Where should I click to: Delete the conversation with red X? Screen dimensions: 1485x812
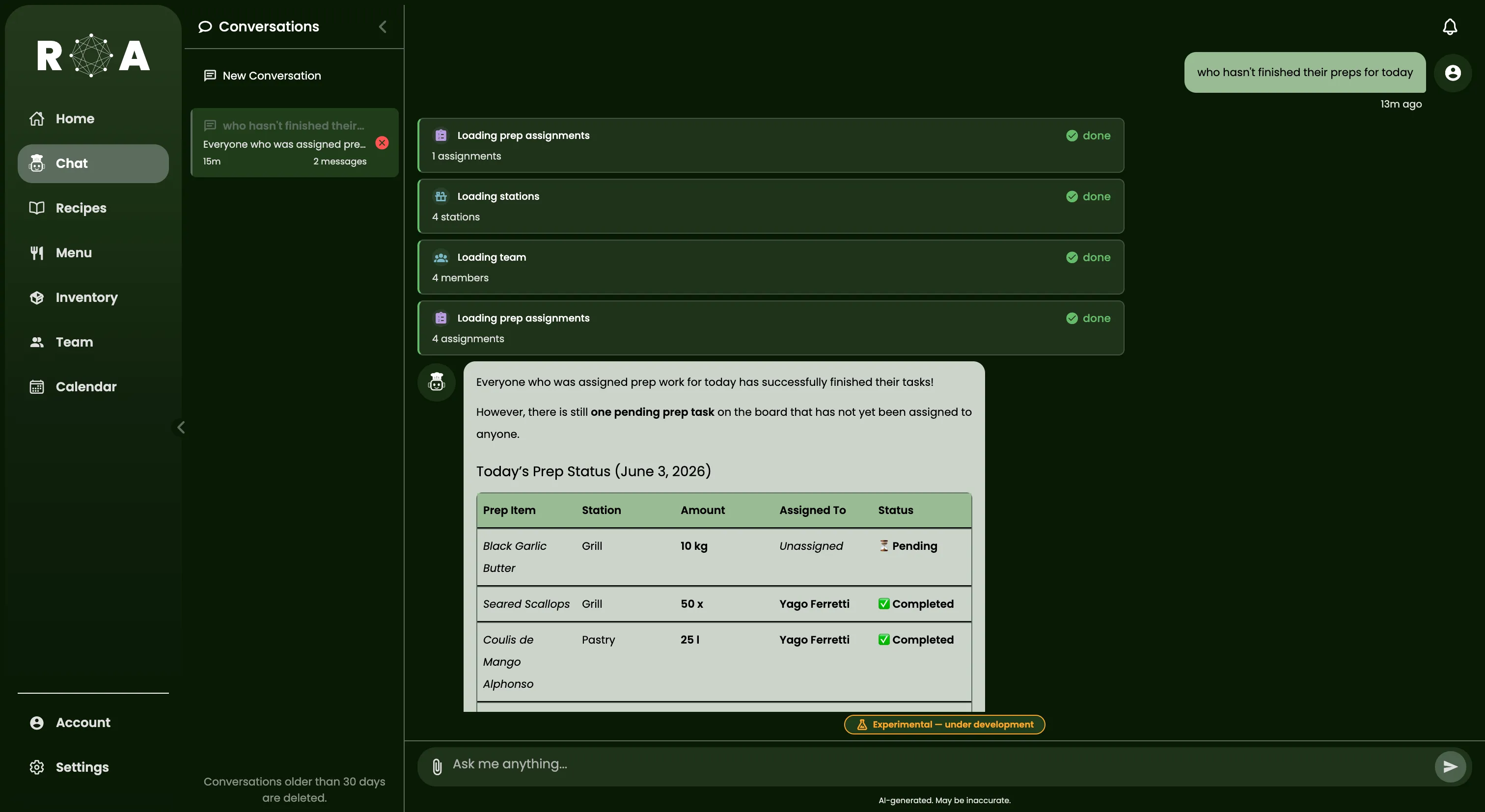click(382, 143)
